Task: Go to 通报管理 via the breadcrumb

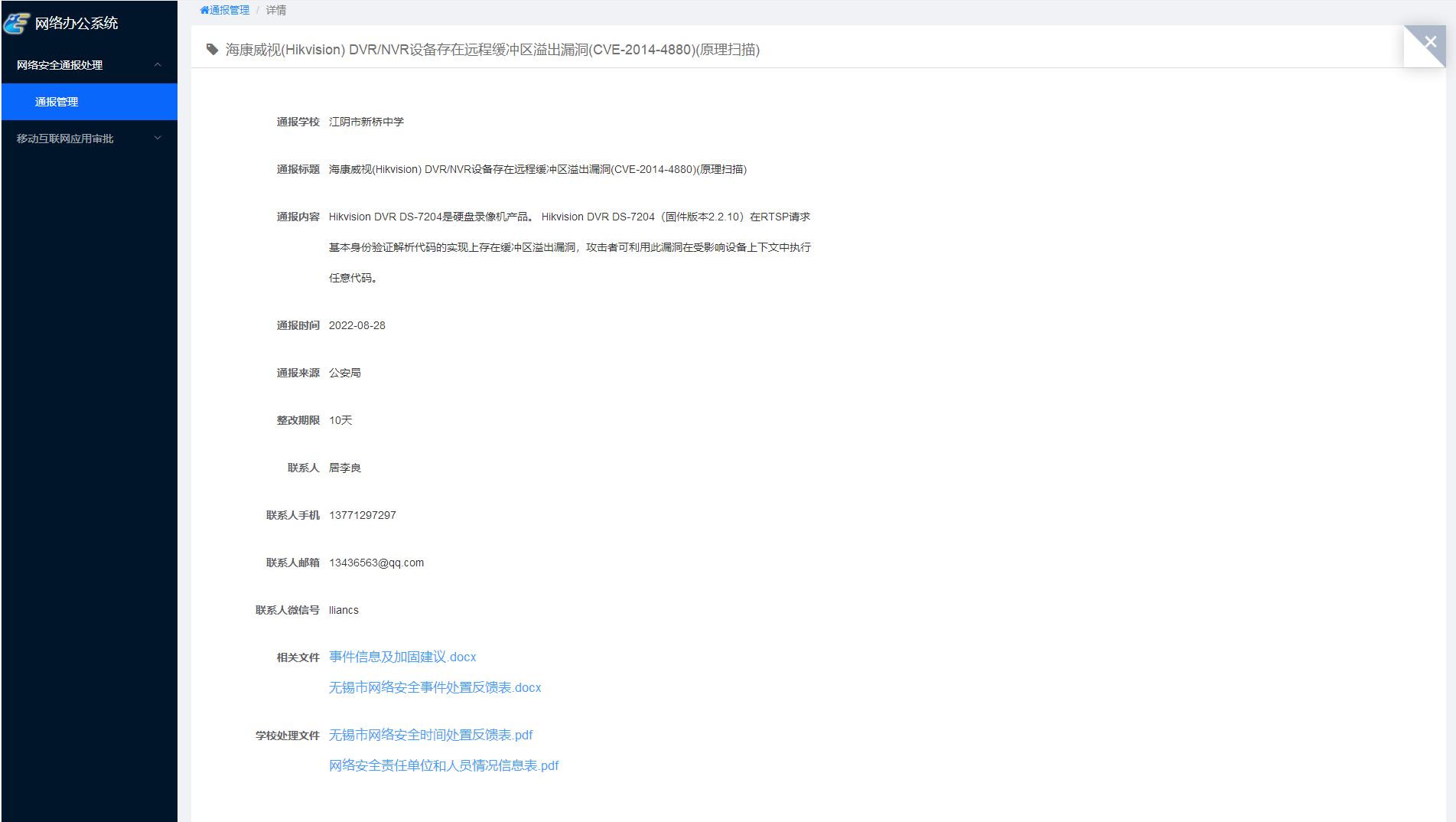Action: click(x=230, y=10)
